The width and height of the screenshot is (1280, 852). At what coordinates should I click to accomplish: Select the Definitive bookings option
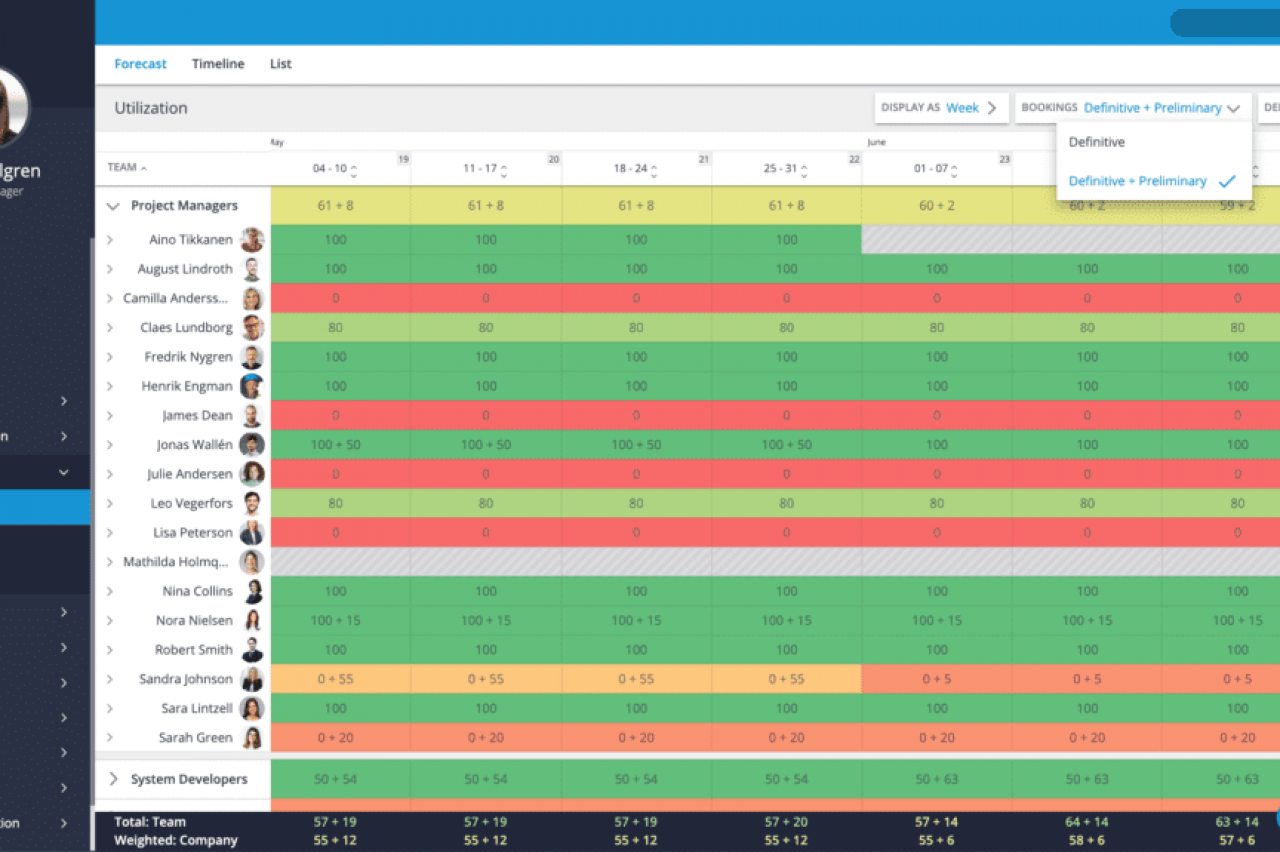[x=1096, y=142]
